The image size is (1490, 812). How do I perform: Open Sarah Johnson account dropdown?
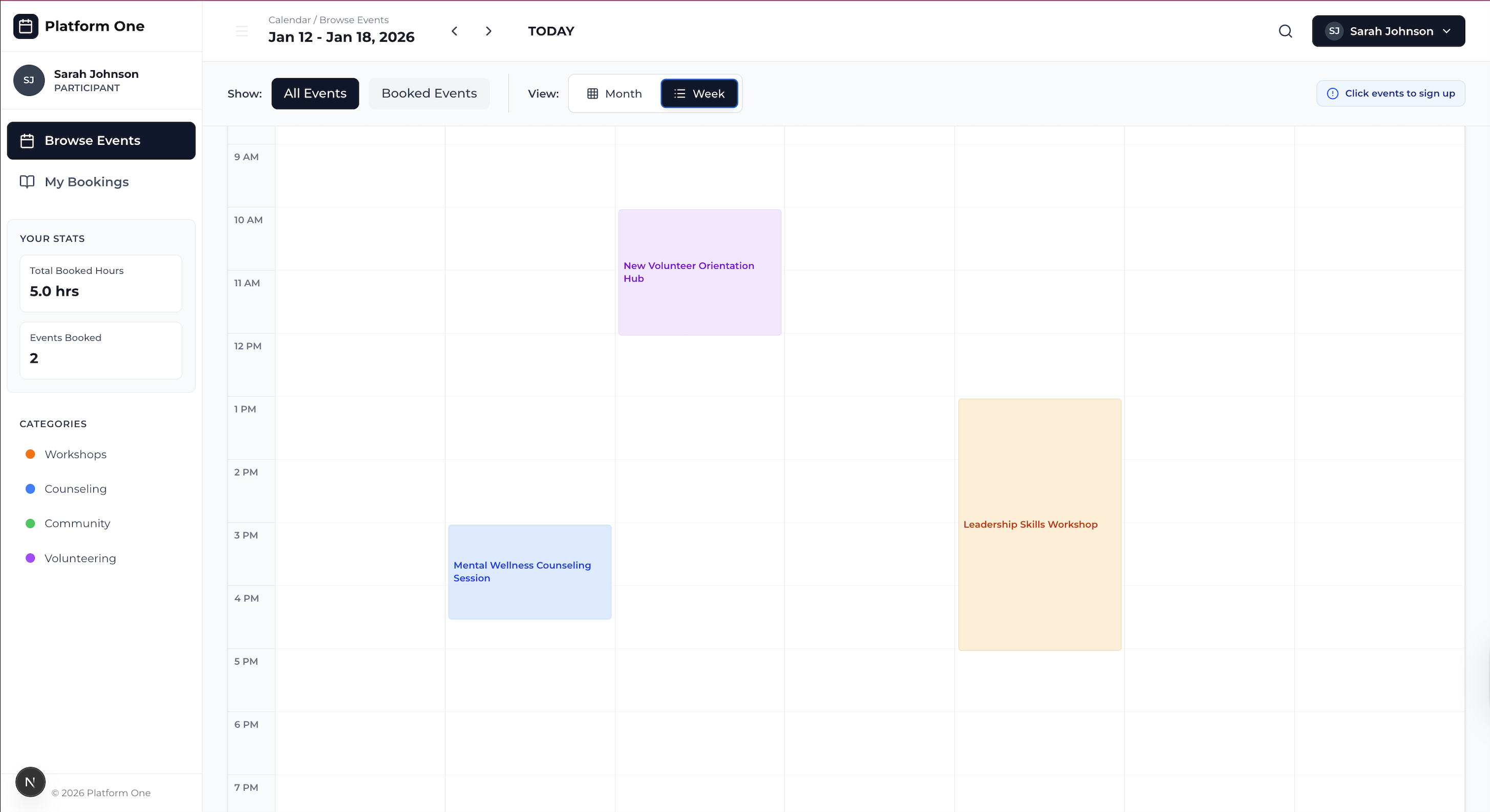click(1388, 31)
